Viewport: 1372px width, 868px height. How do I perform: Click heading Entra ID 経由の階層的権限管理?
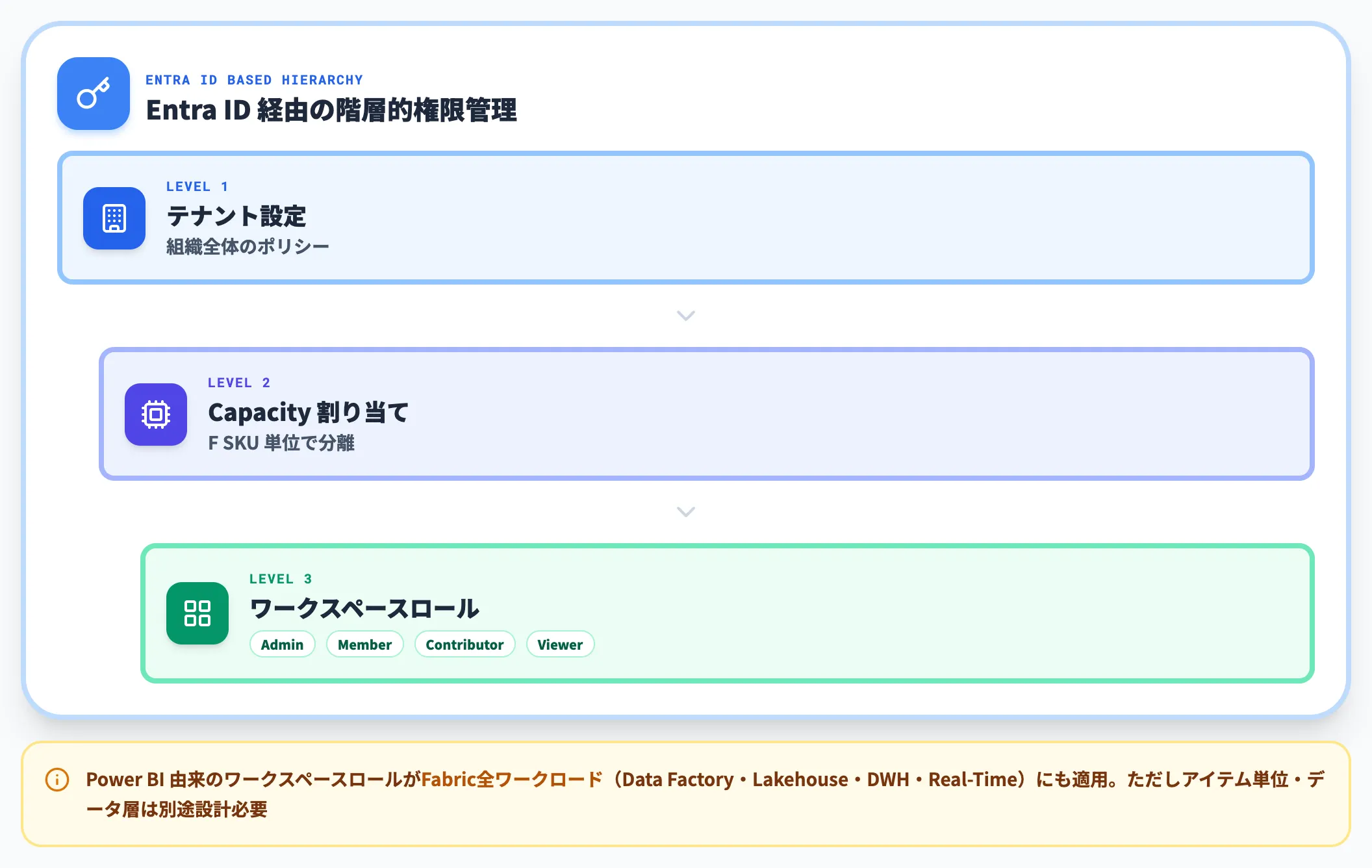pyautogui.click(x=331, y=110)
